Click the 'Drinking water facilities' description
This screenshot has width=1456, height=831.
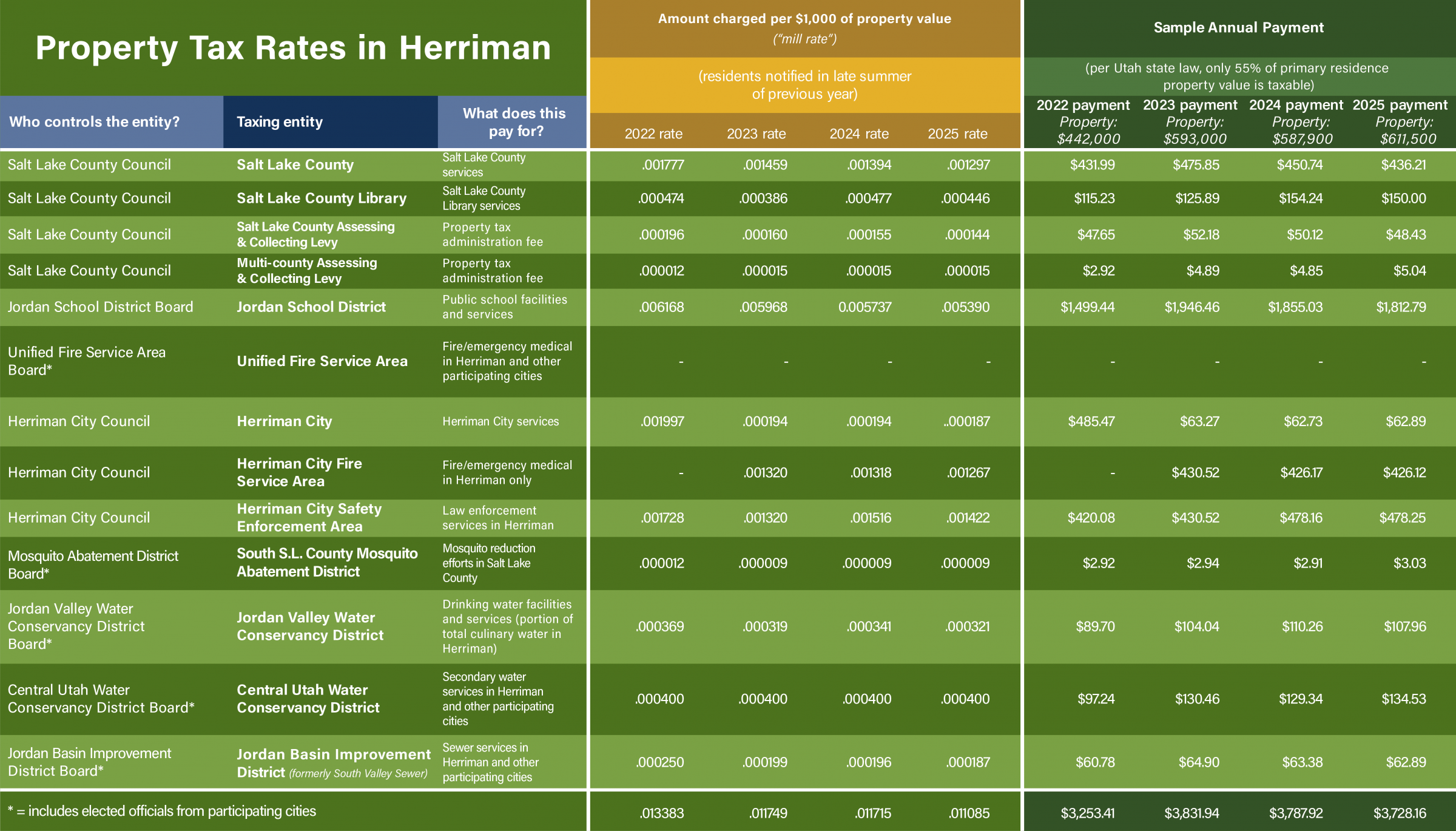point(507,626)
